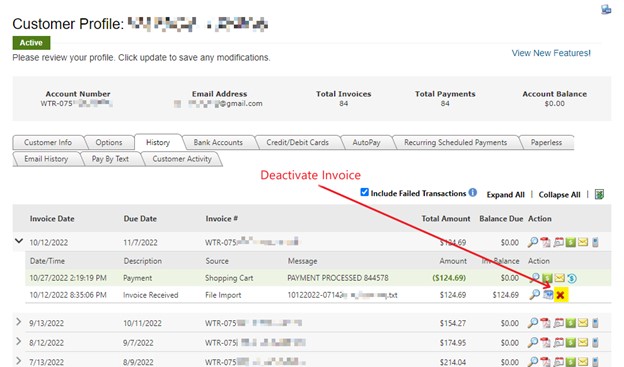Click the File Import source cell

223,295
